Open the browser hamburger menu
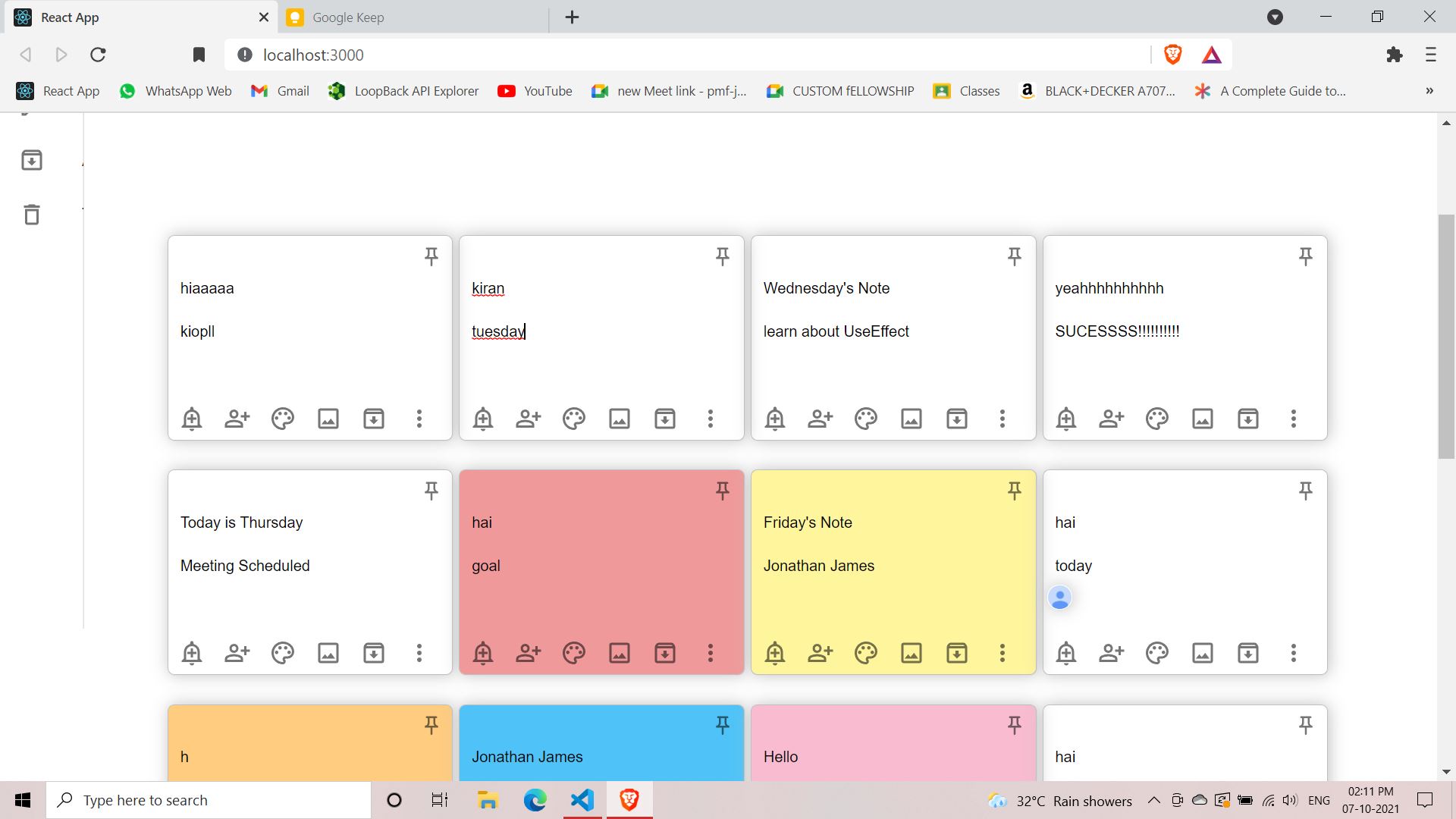Image resolution: width=1456 pixels, height=819 pixels. pos(1431,55)
